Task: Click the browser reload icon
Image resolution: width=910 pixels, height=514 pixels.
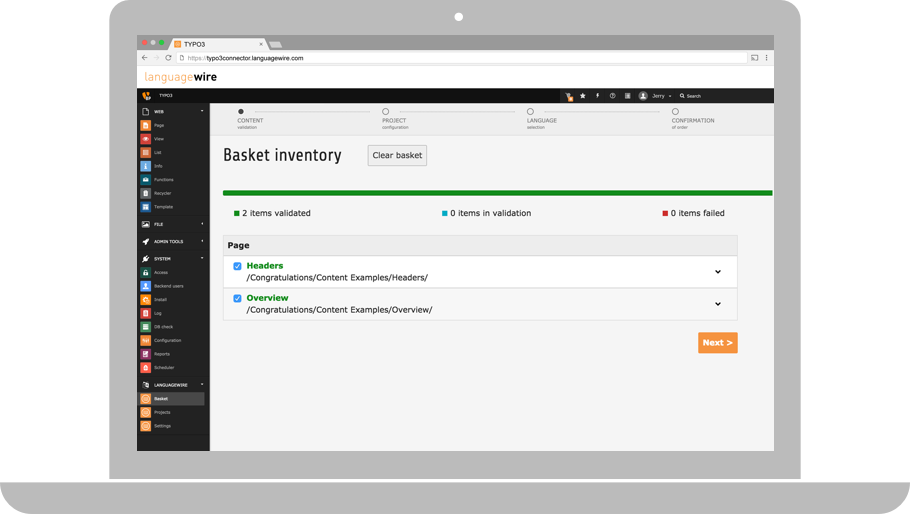Action: pos(168,58)
